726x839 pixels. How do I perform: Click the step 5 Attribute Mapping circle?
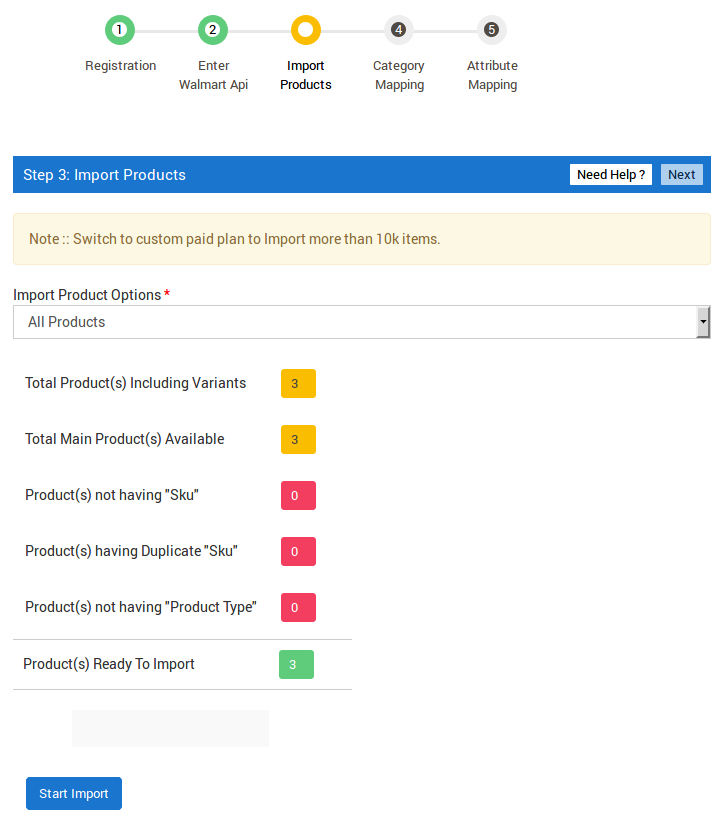tap(492, 30)
